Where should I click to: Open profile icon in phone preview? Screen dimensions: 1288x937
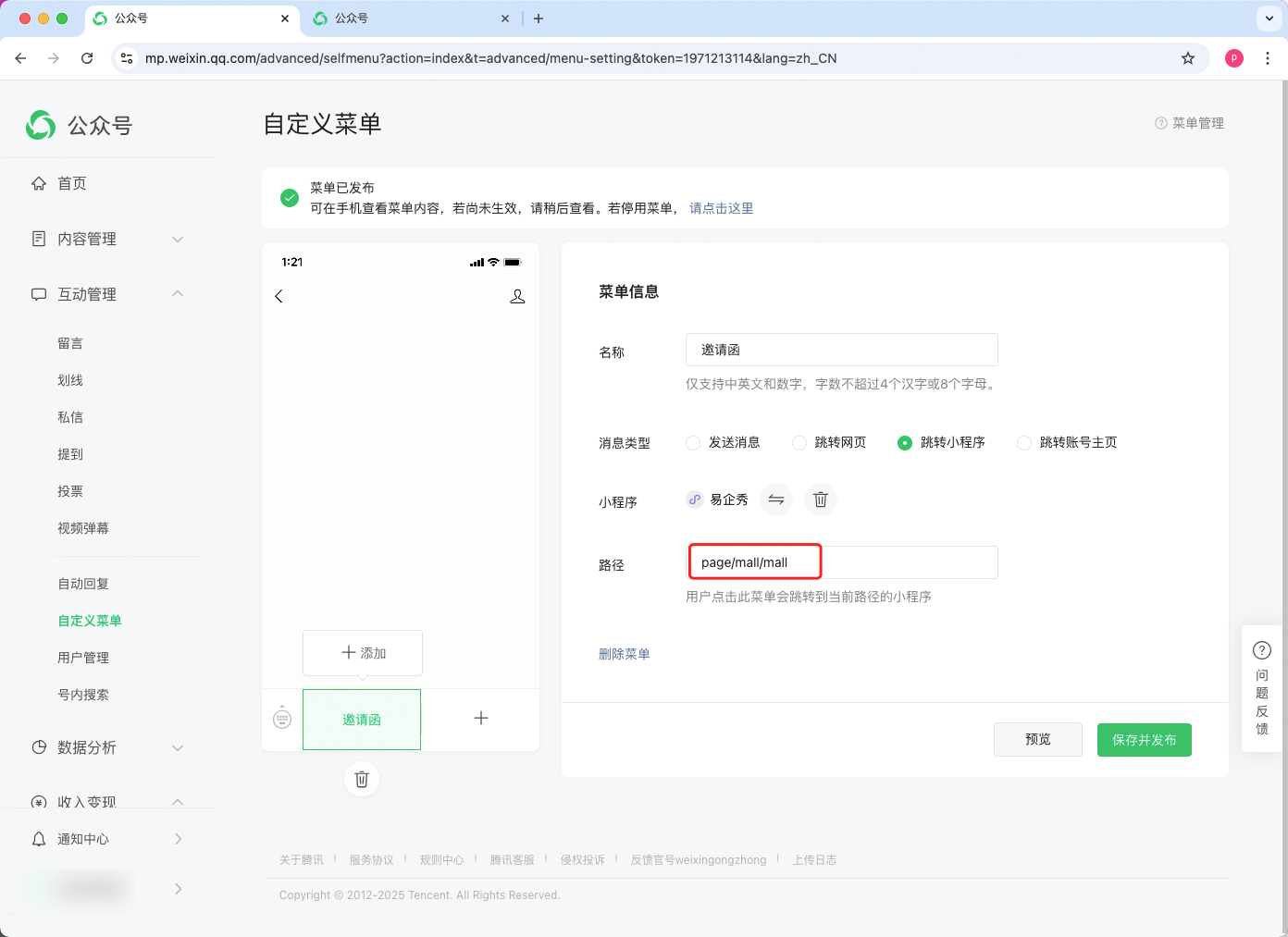517,296
